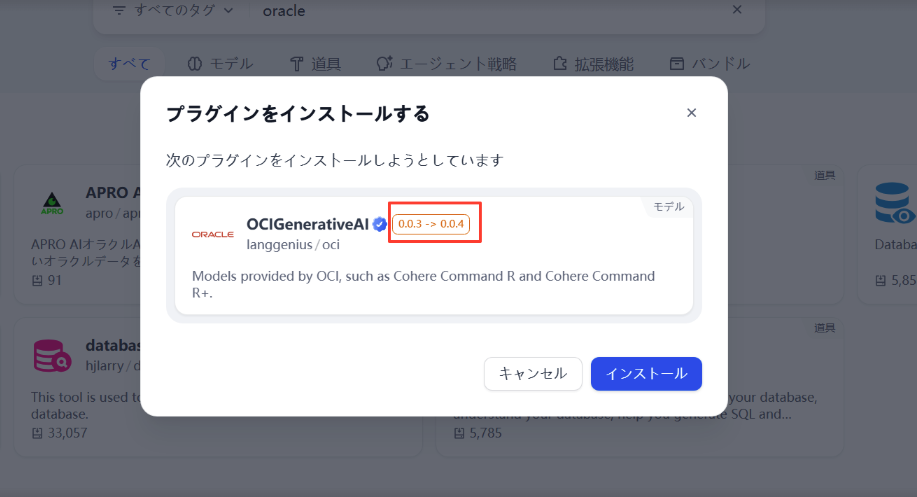The image size is (917, 497).
Task: Close the plugin install dialog
Action: point(691,113)
